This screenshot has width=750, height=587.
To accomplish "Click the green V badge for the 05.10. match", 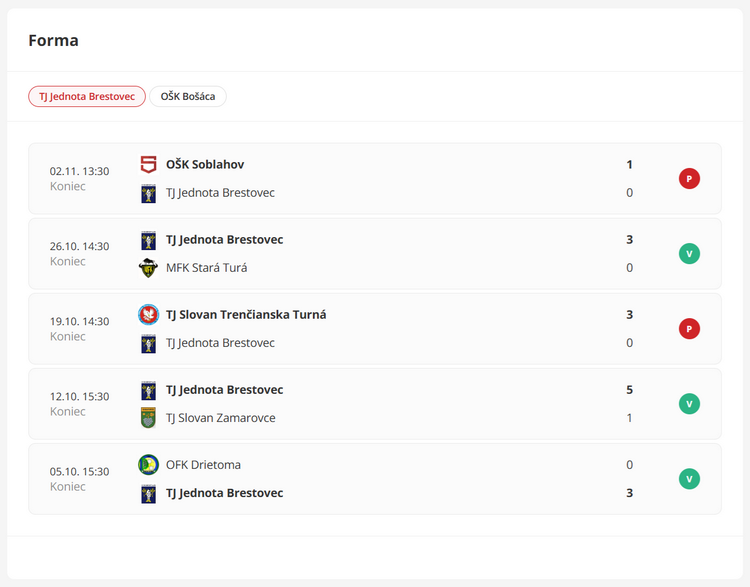I will point(689,479).
